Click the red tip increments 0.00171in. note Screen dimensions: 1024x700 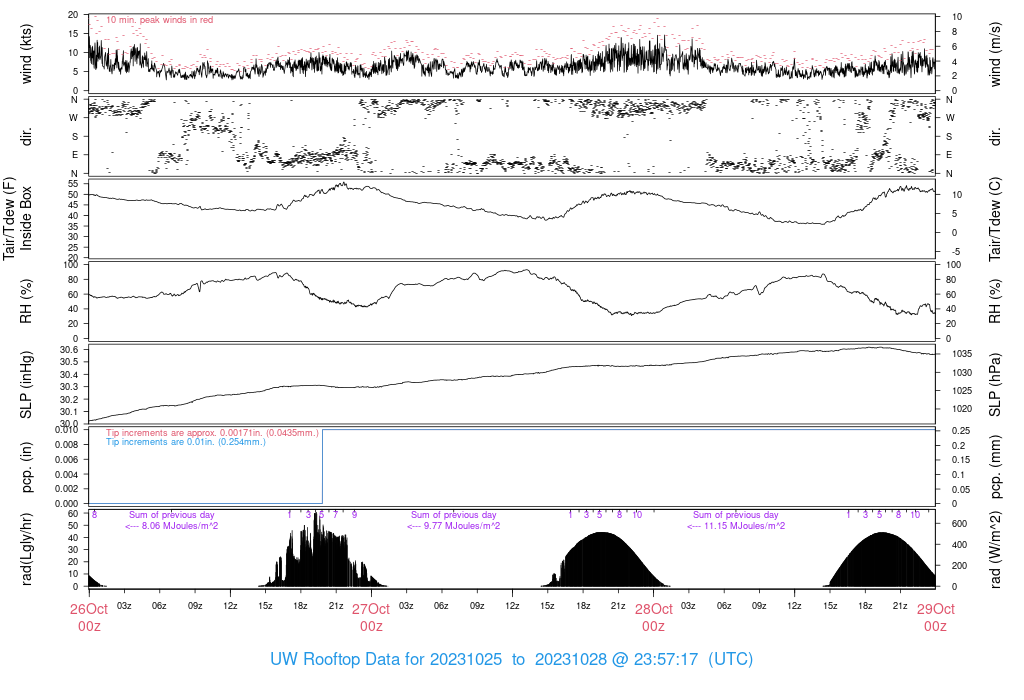click(212, 433)
